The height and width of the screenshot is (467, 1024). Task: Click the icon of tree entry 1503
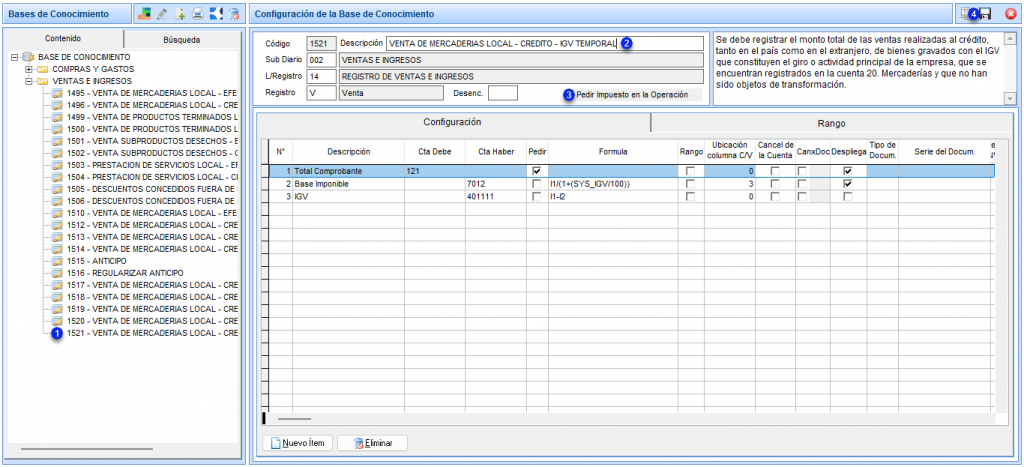click(57, 165)
